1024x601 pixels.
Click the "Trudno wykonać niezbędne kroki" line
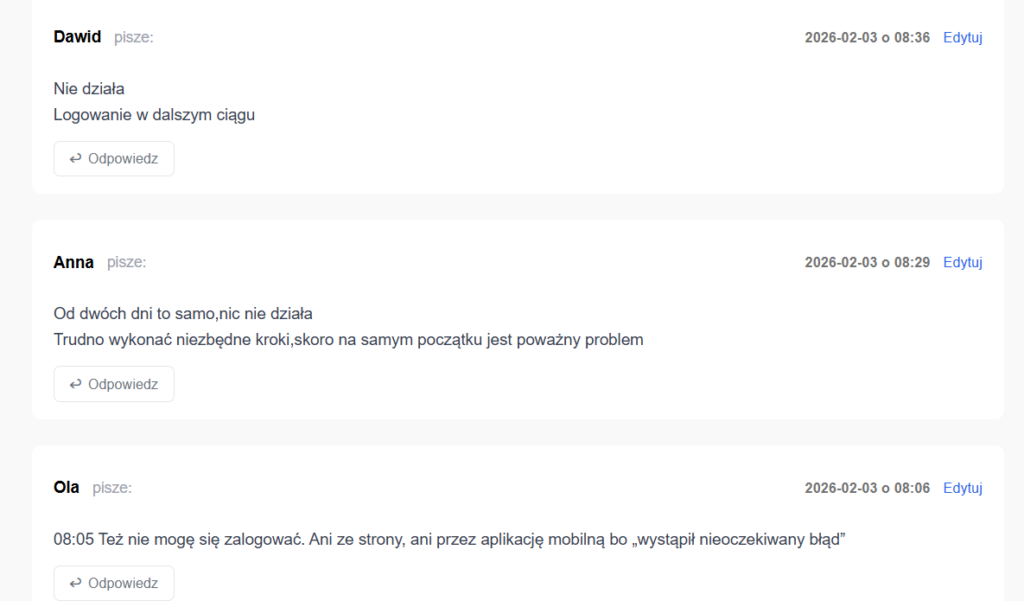[x=348, y=339]
